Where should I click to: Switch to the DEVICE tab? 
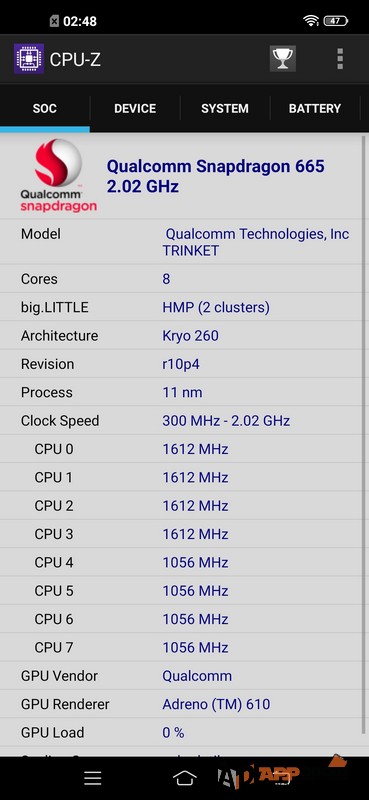click(x=135, y=108)
